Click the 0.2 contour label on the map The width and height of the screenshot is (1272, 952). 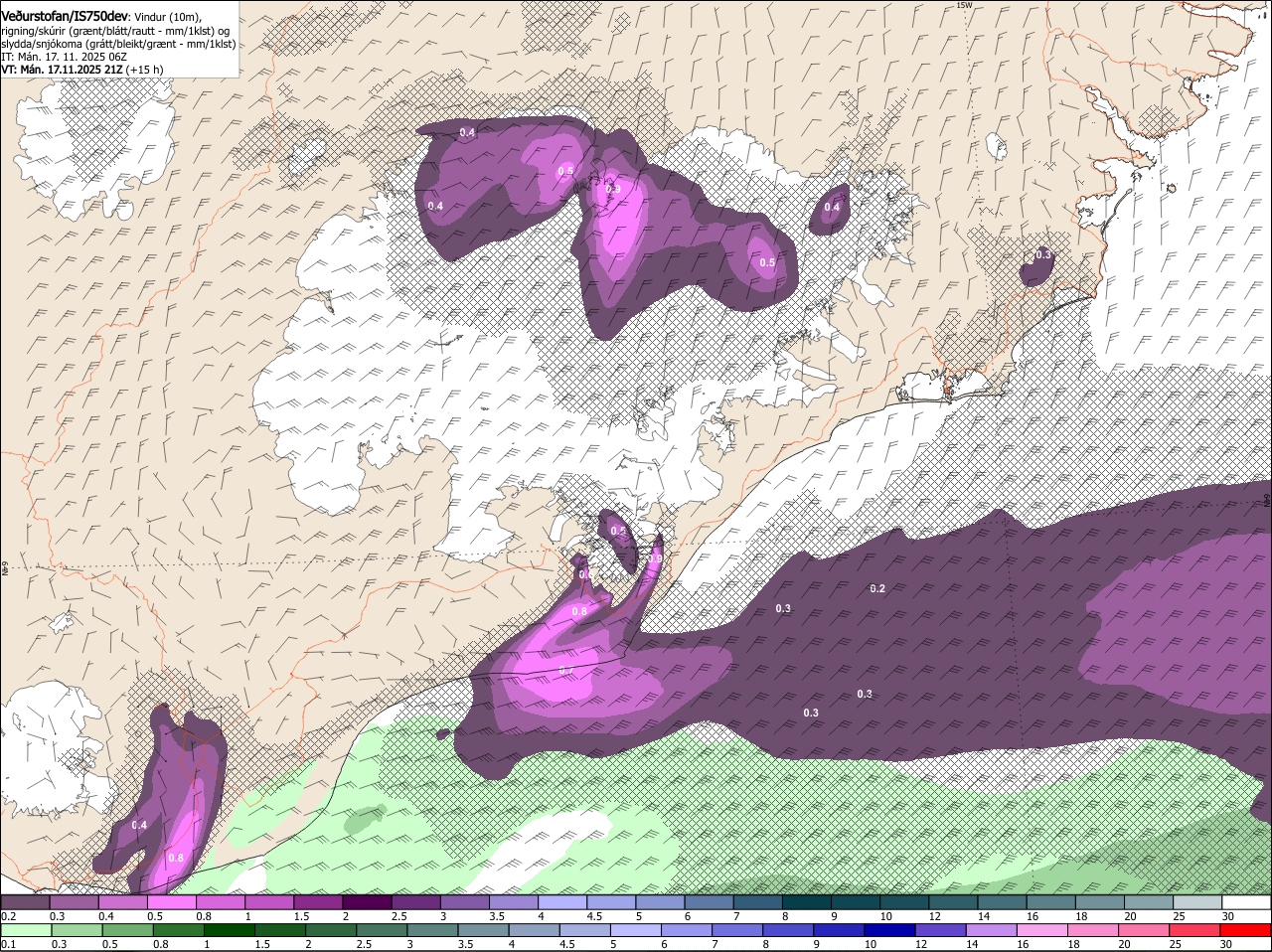(x=877, y=588)
